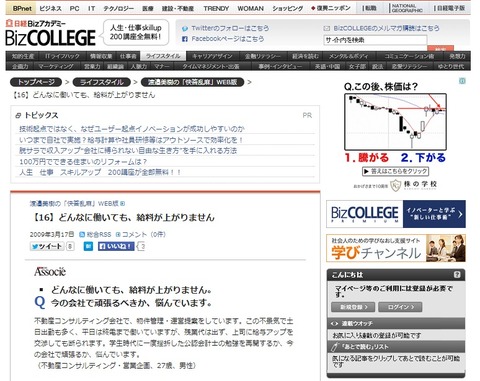
Task: Open topic link 100万円でできる住まいのリフォームは?
Action: pos(83,162)
